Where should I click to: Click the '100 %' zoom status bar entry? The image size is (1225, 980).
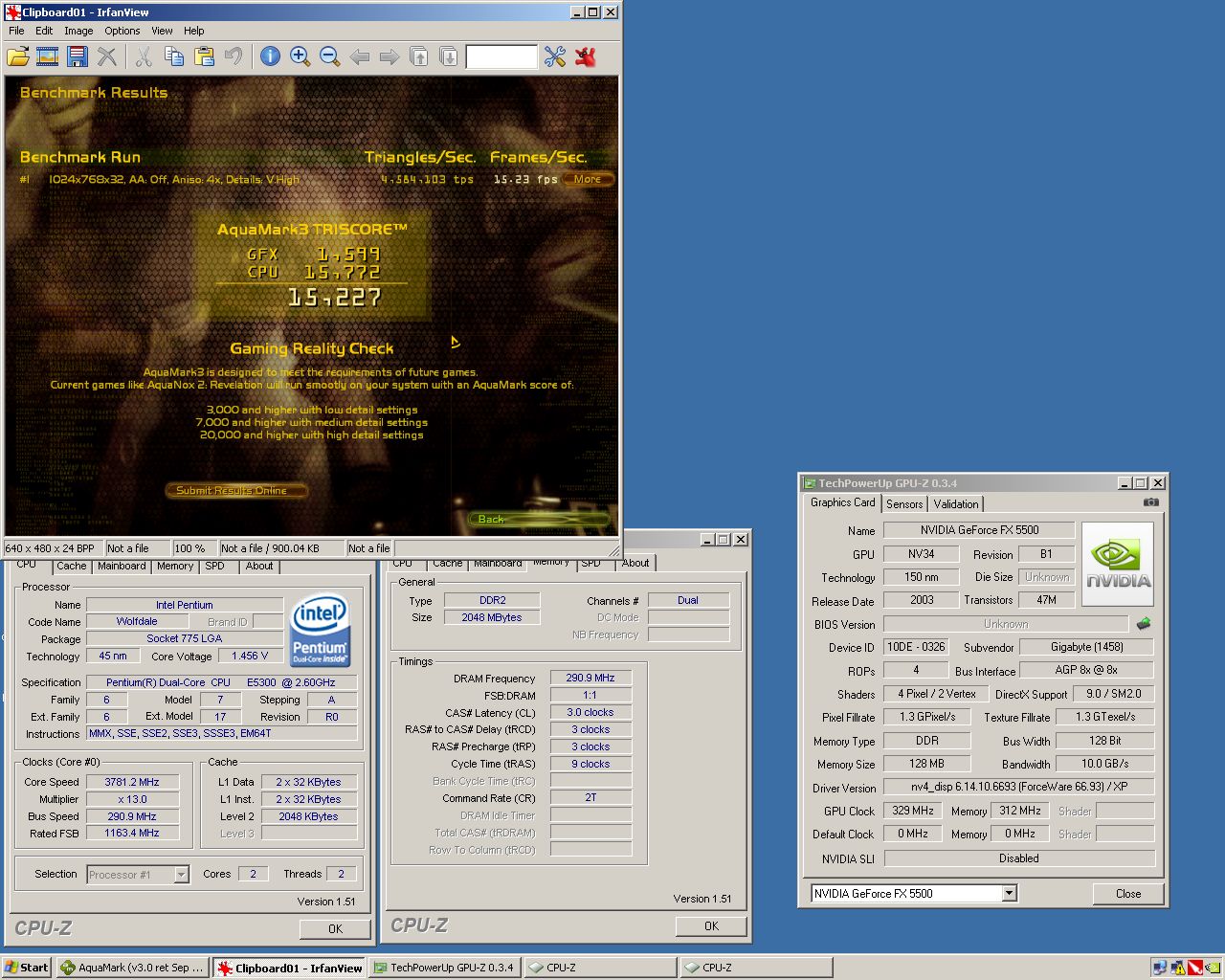pos(194,548)
